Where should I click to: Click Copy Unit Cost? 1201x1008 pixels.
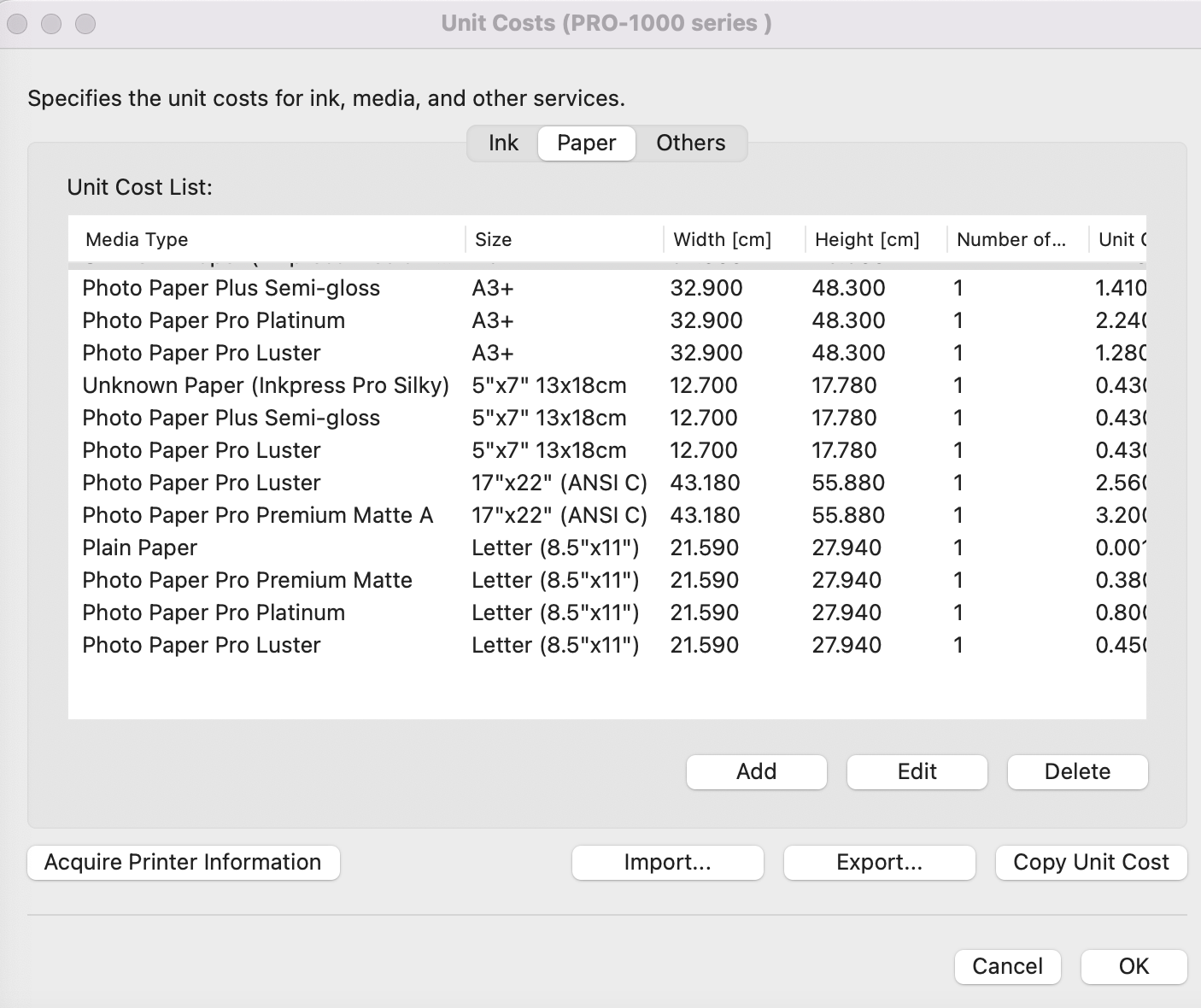click(1090, 862)
